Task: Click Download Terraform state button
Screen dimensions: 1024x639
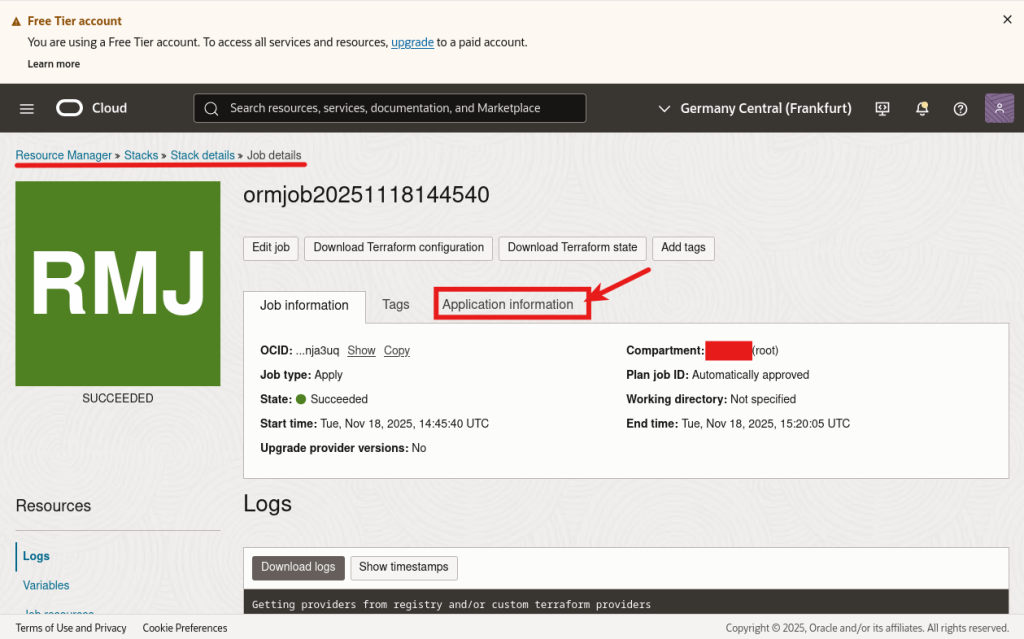Action: 572,248
